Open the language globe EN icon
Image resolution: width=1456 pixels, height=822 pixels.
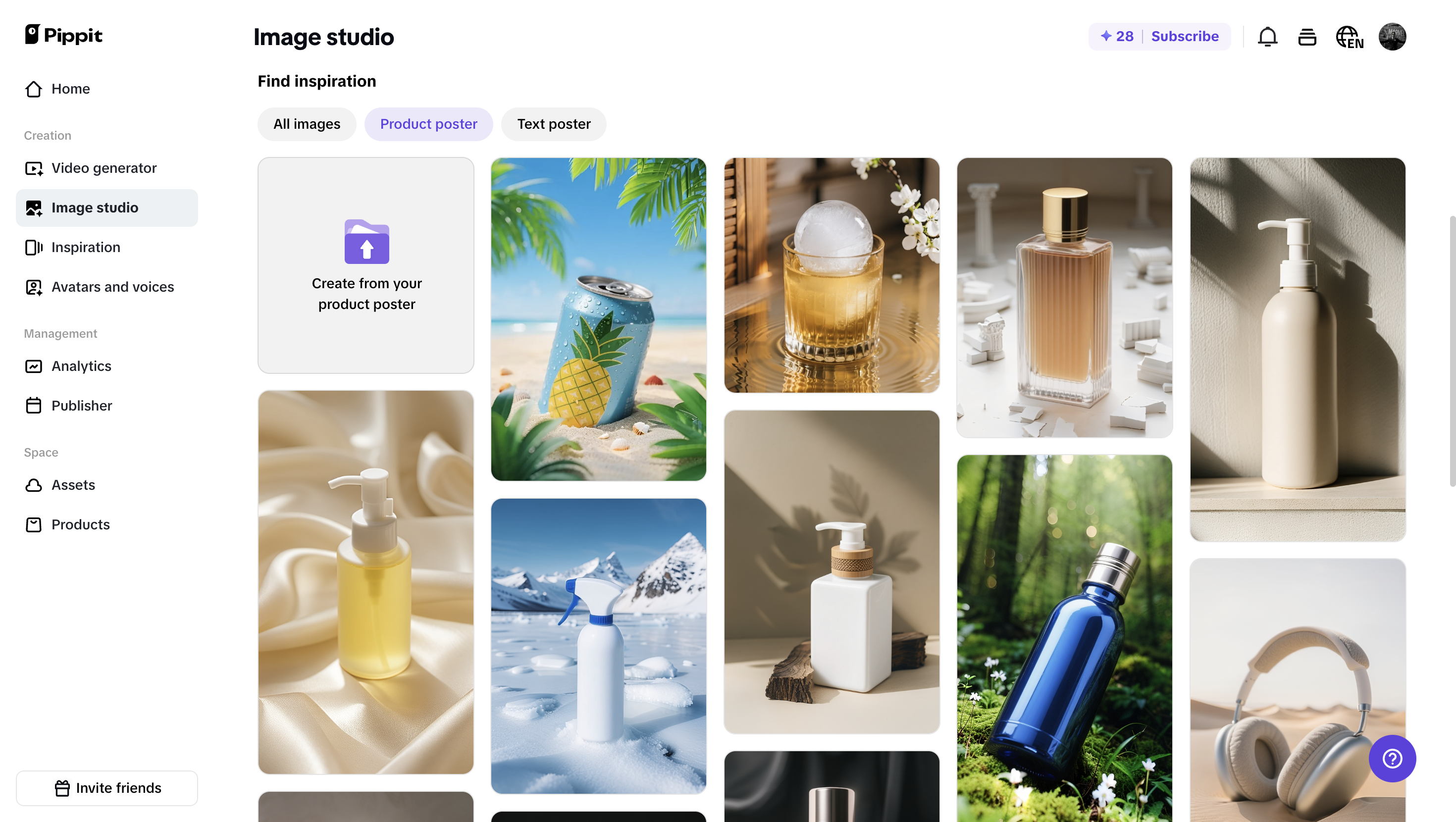tap(1349, 37)
